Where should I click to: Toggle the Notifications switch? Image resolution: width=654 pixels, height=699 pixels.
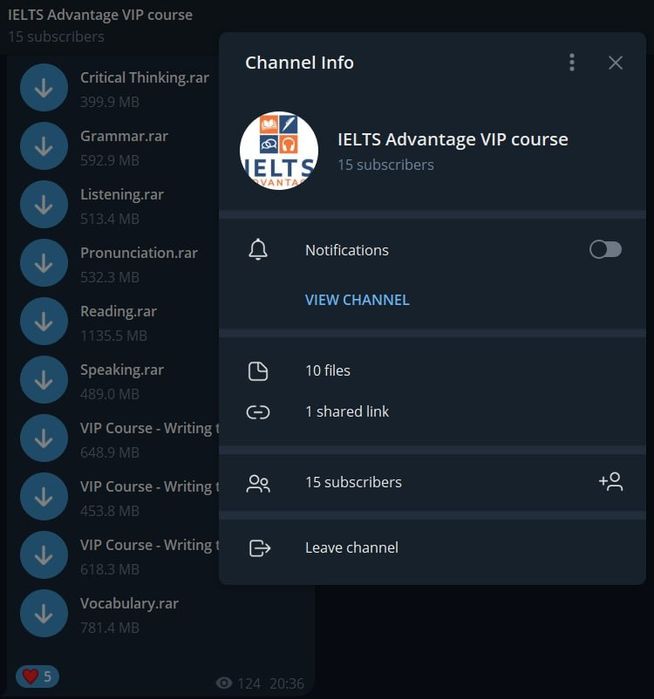tap(605, 250)
